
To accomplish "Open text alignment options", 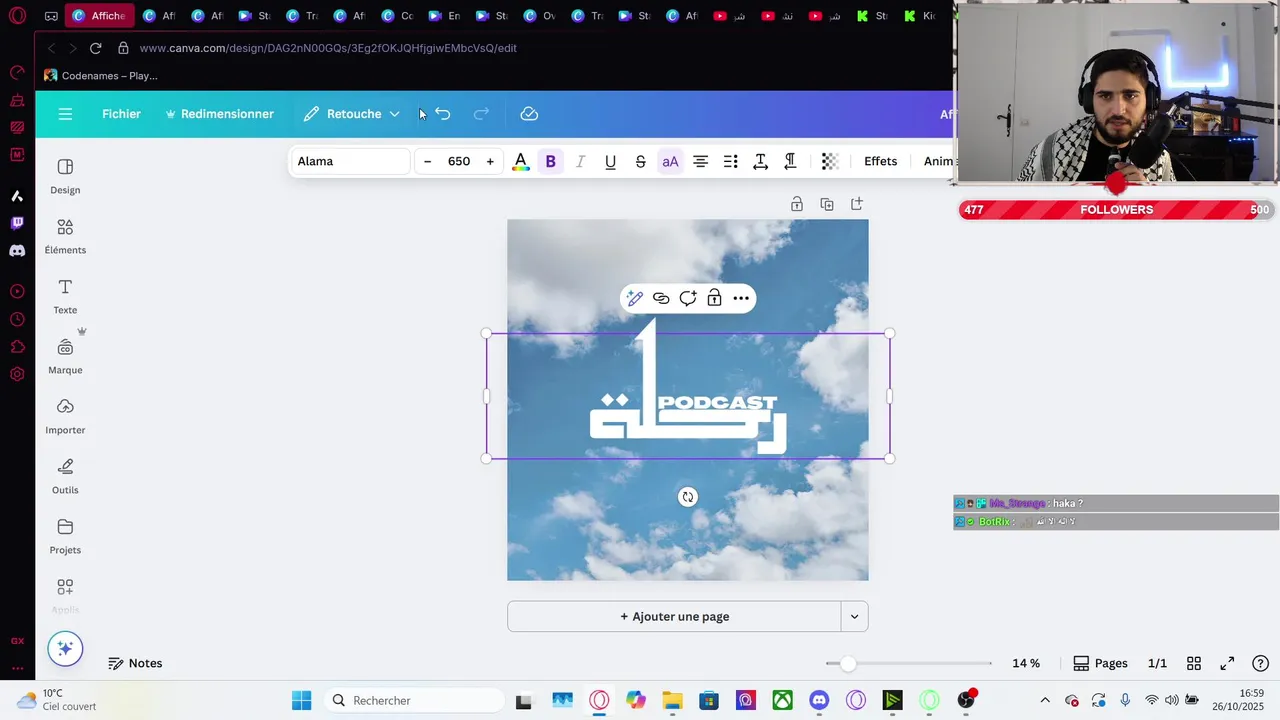I will pos(700,161).
